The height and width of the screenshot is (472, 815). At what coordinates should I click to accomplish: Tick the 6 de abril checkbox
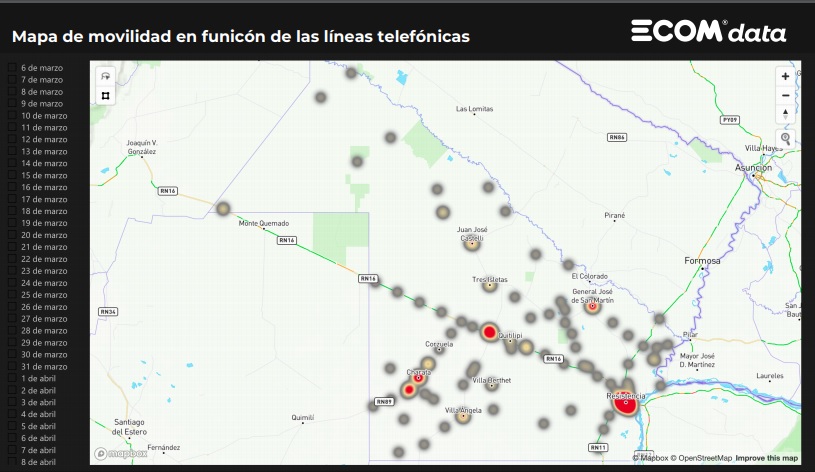pyautogui.click(x=12, y=438)
